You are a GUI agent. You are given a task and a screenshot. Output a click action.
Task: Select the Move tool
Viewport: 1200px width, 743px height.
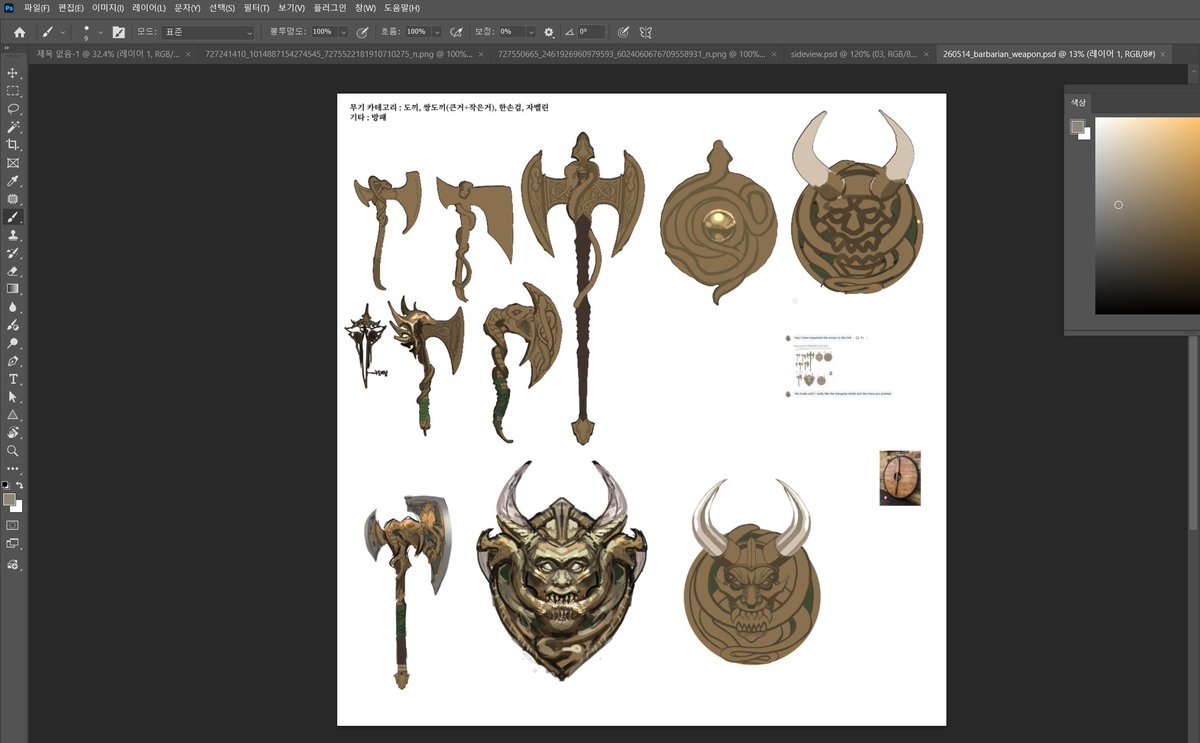click(x=13, y=73)
